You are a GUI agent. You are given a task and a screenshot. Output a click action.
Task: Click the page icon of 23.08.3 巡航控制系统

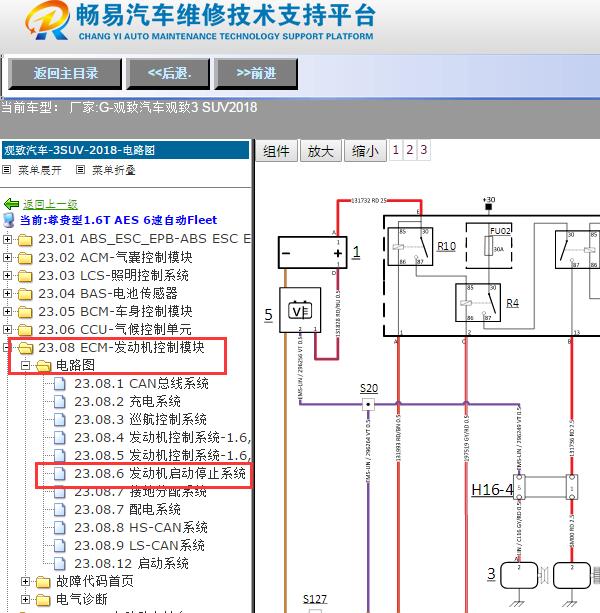[59, 419]
